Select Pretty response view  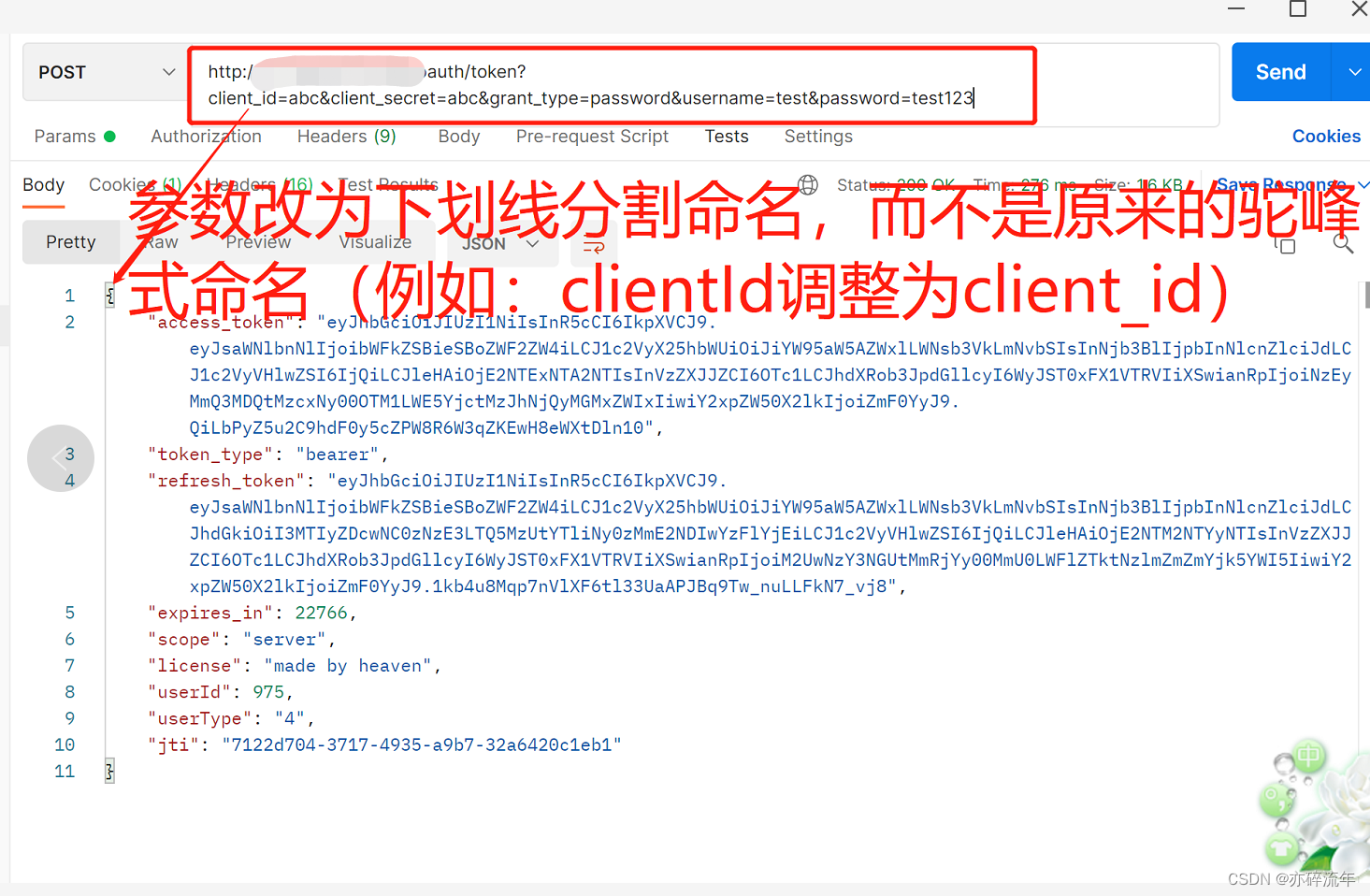pos(71,242)
